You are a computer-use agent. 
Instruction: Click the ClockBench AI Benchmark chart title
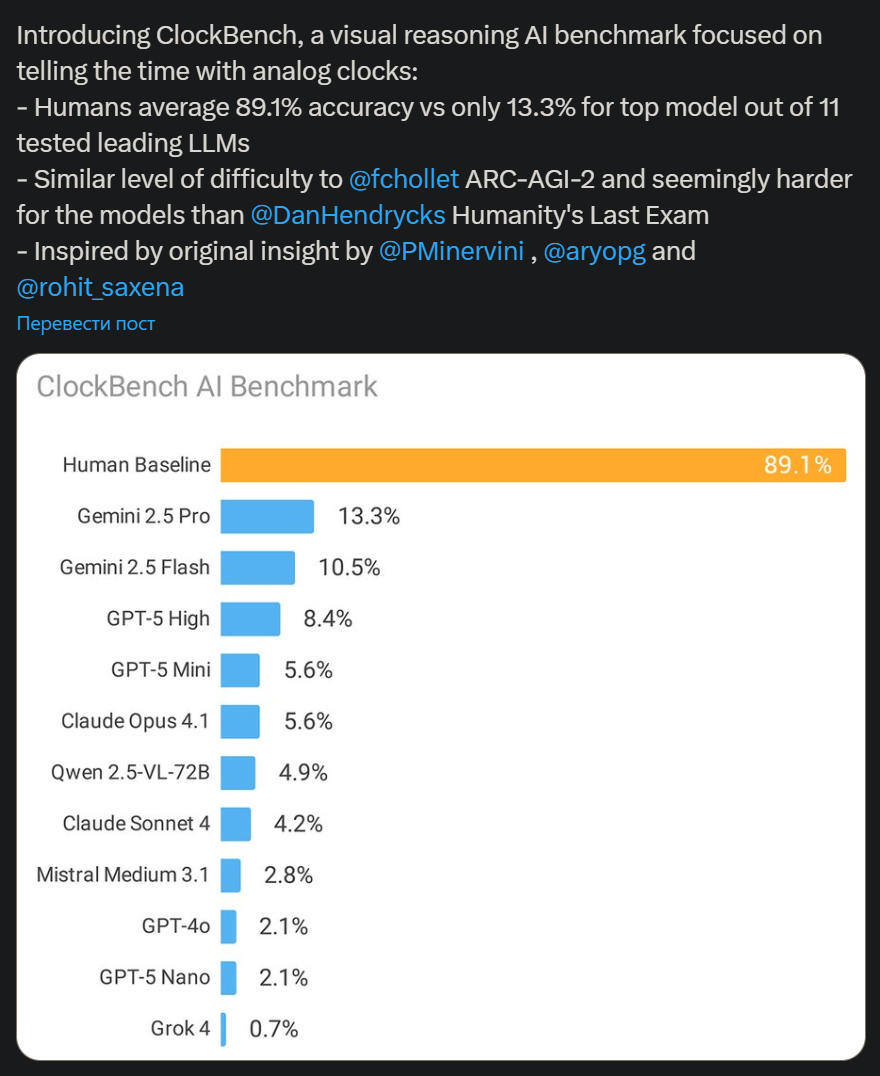tap(207, 386)
